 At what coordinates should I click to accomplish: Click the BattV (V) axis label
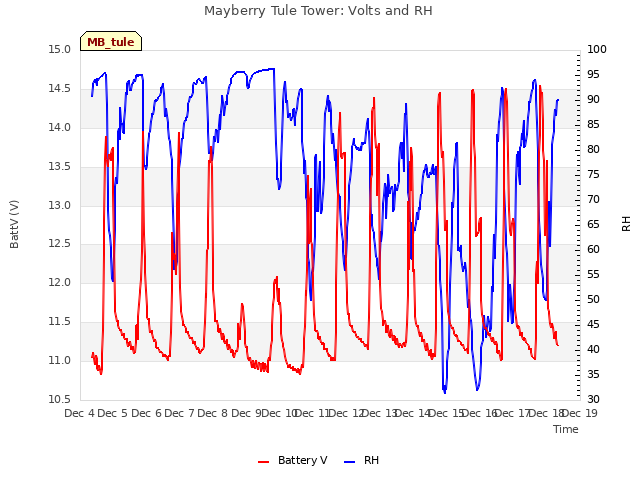tap(14, 224)
